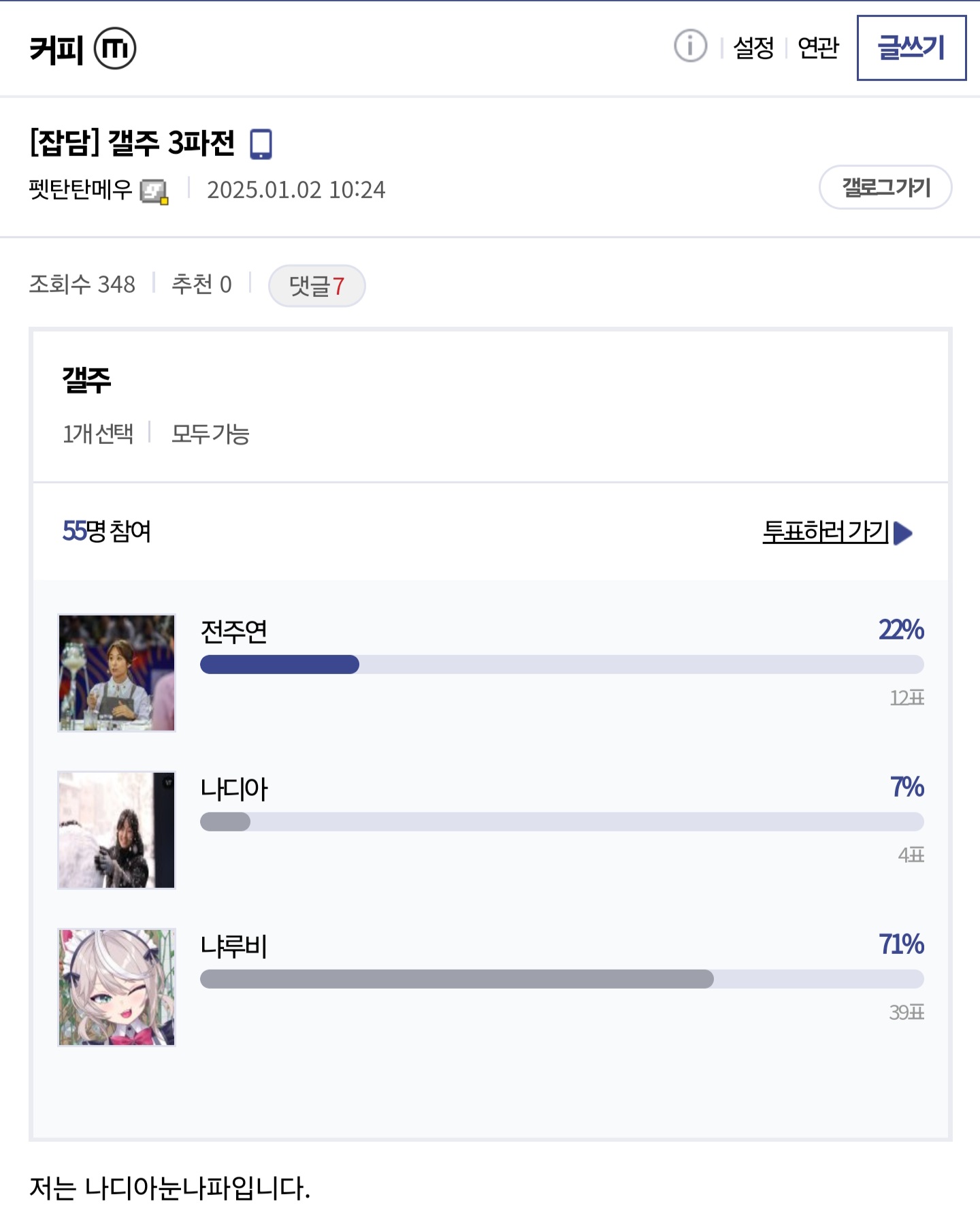This screenshot has height=1214, width=980.
Task: Follow the 투표하러가기 link
Action: coord(826,532)
